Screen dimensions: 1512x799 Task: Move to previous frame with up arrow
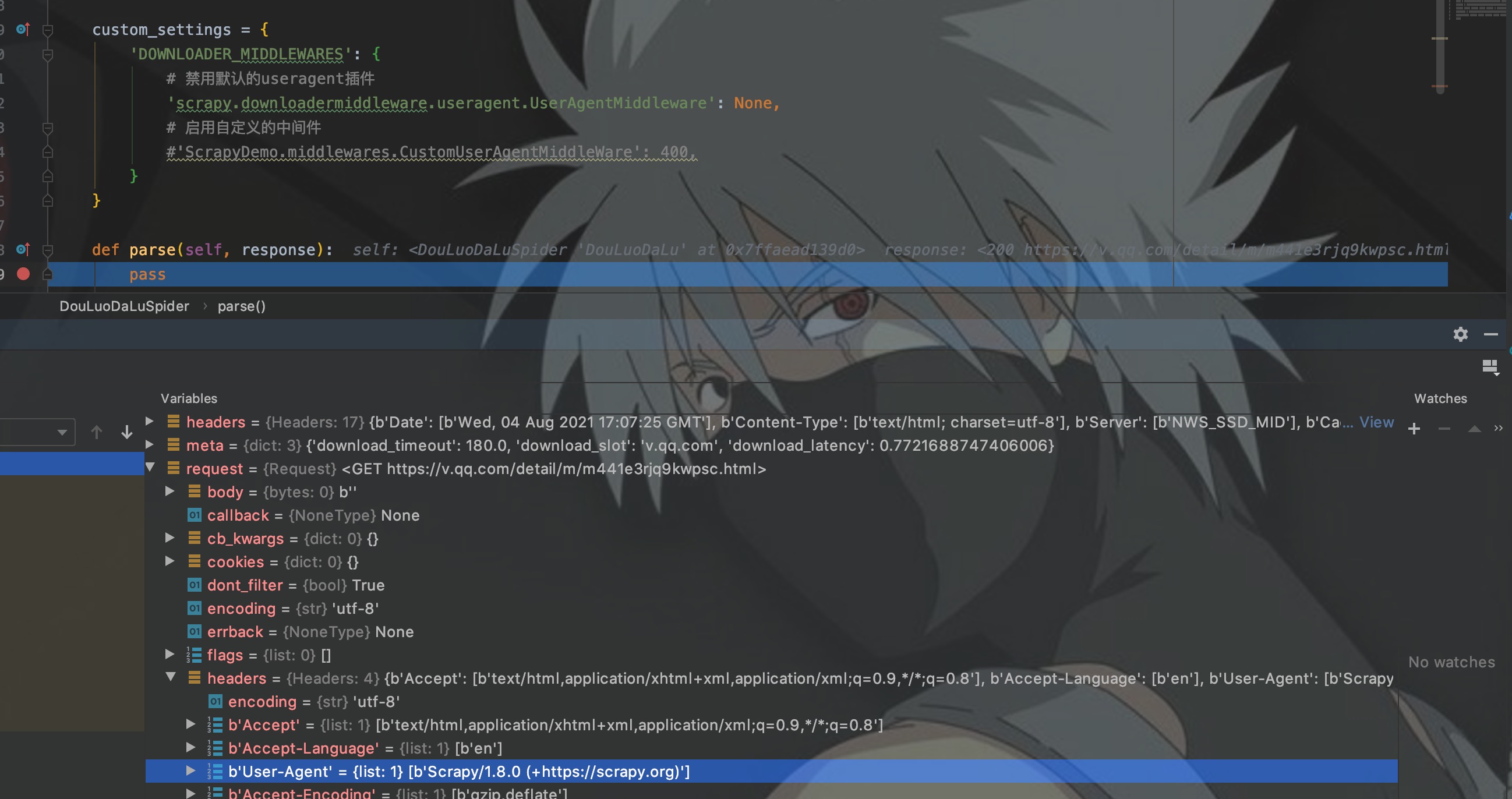click(97, 432)
